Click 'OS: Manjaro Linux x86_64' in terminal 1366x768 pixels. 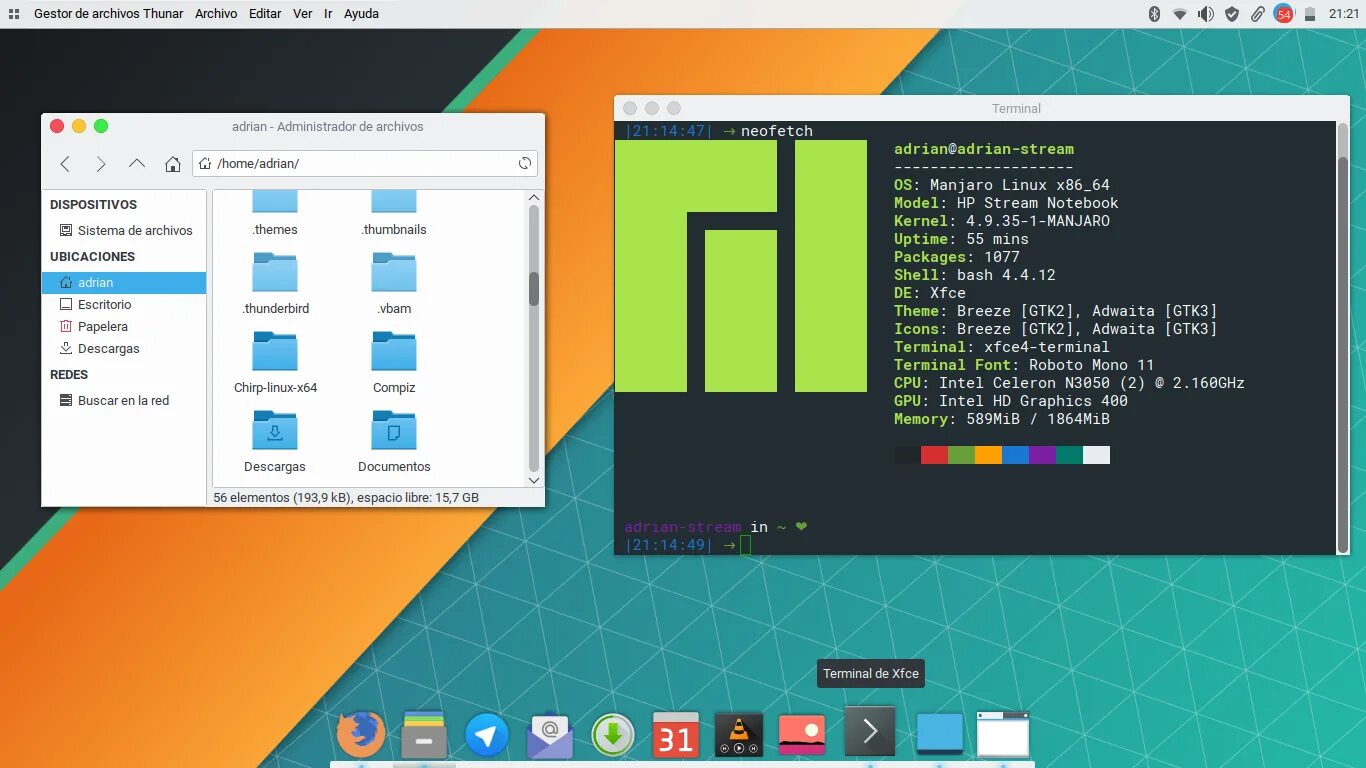pos(1002,185)
